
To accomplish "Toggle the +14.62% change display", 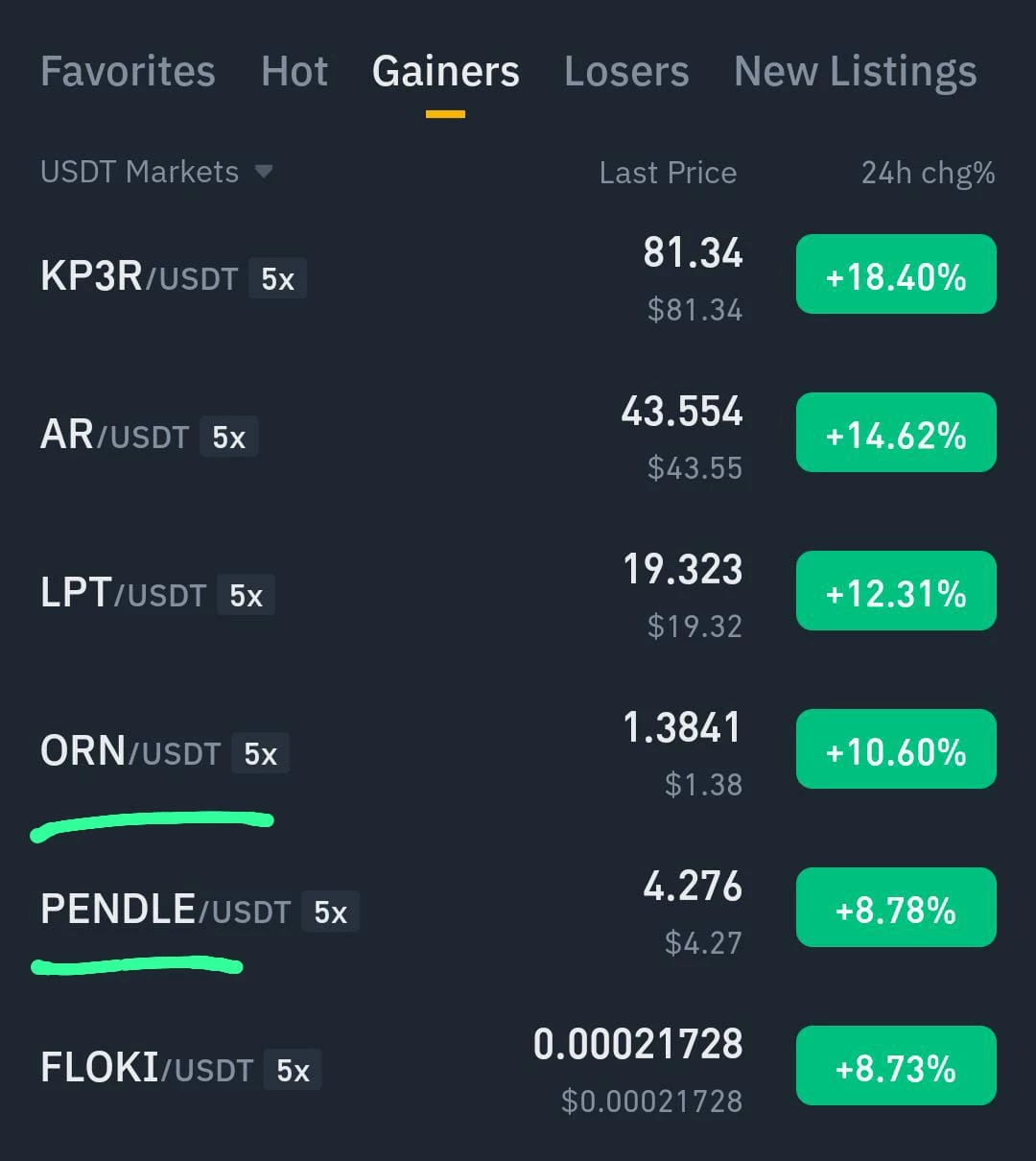I will (896, 433).
